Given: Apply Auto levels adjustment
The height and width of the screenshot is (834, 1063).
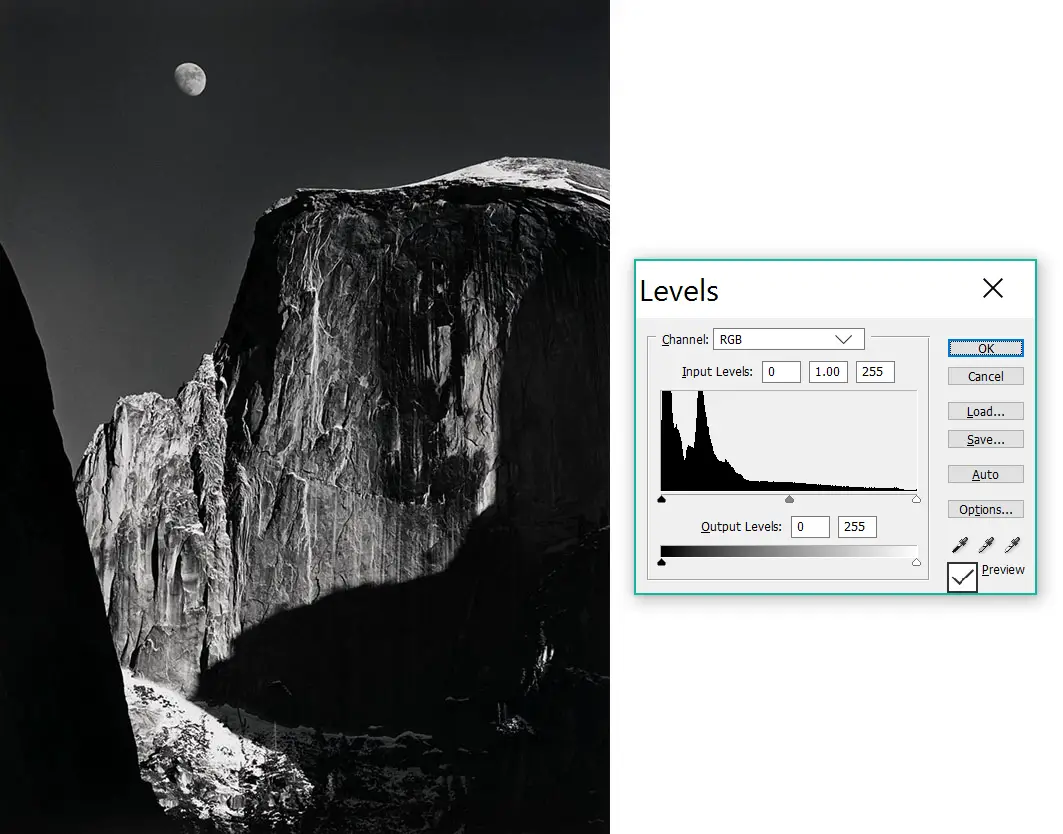Looking at the screenshot, I should coord(986,475).
